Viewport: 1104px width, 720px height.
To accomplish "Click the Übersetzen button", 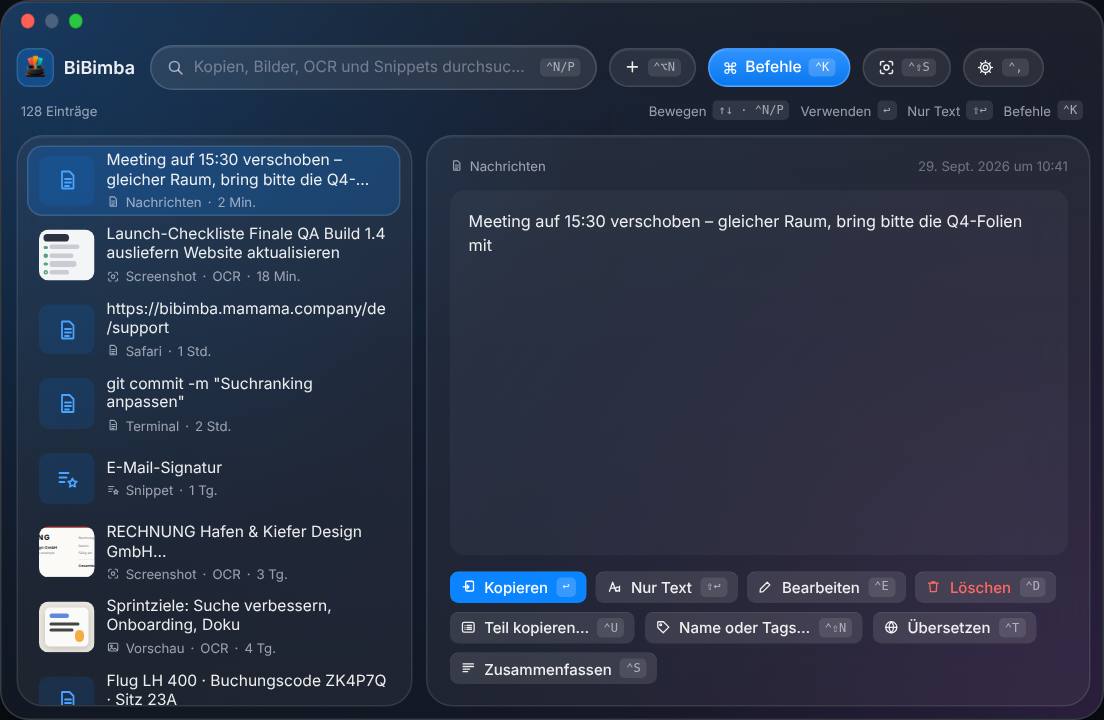I will click(954, 628).
